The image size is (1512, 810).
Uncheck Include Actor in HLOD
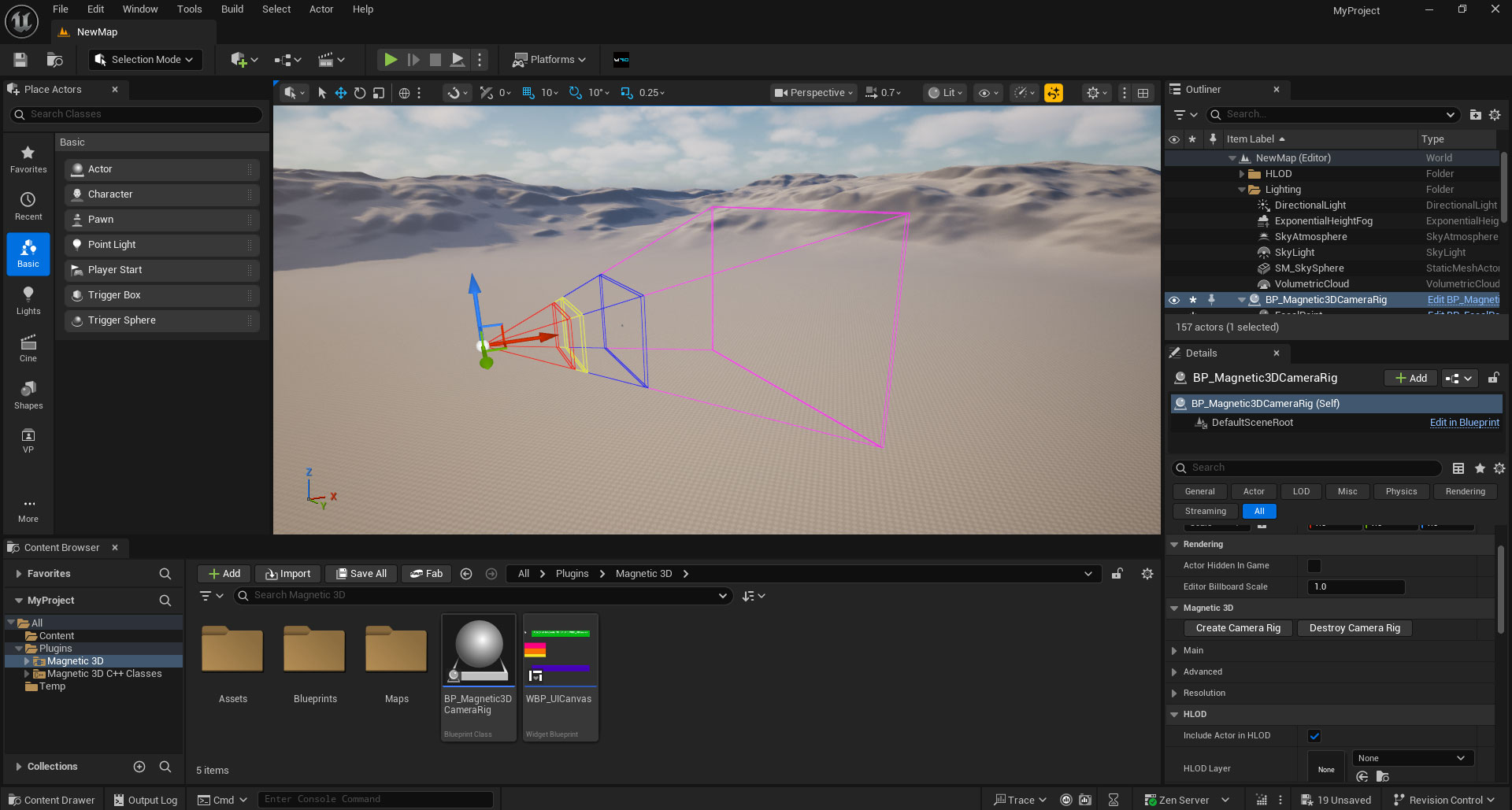[1314, 736]
